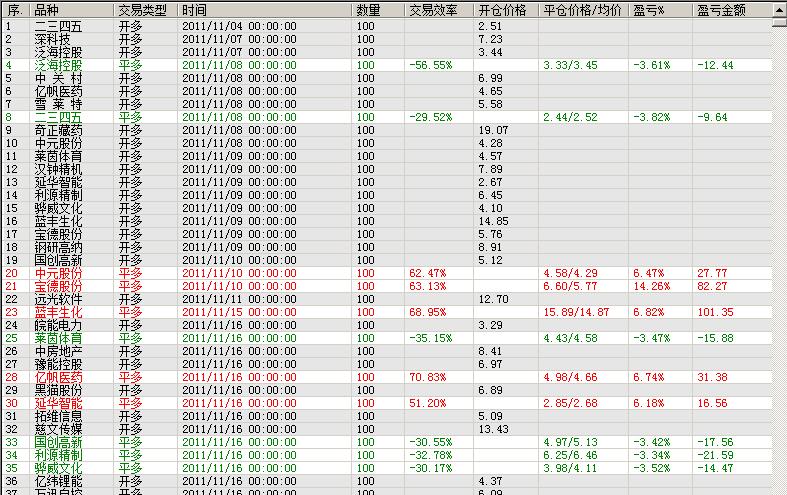Select row 16 stock 蓝丰生化
Viewport: 787px width, 495px height.
pos(58,221)
